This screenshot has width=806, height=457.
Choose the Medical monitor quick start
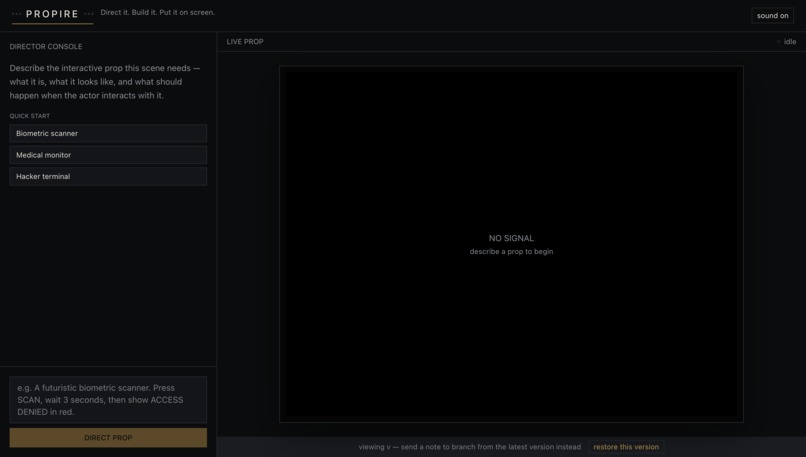[x=108, y=155]
